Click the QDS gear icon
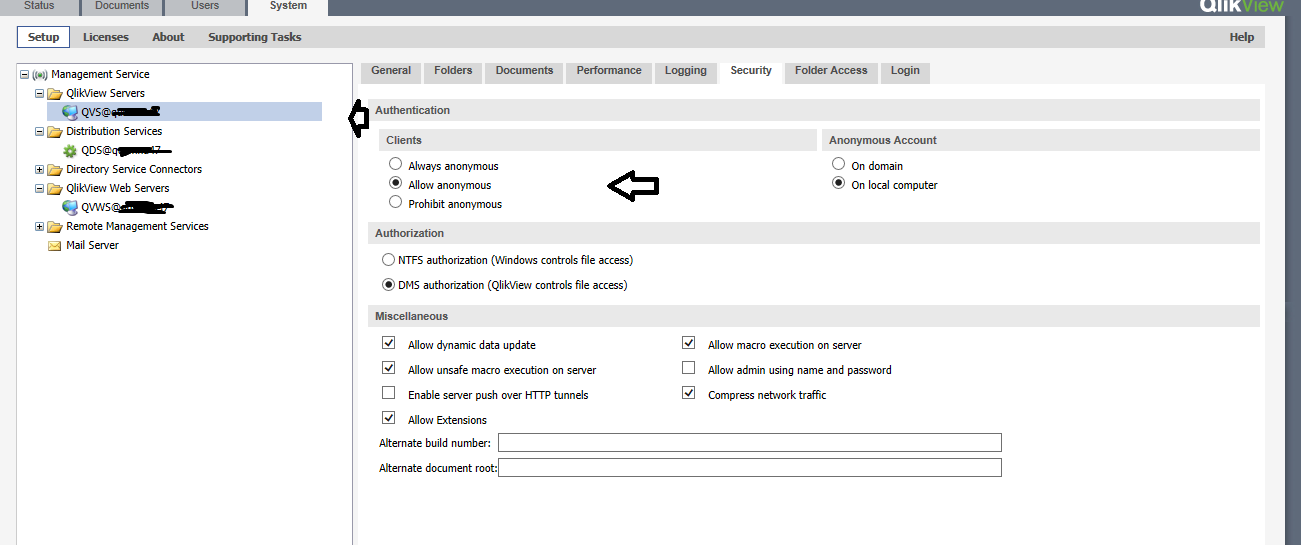 coord(70,151)
